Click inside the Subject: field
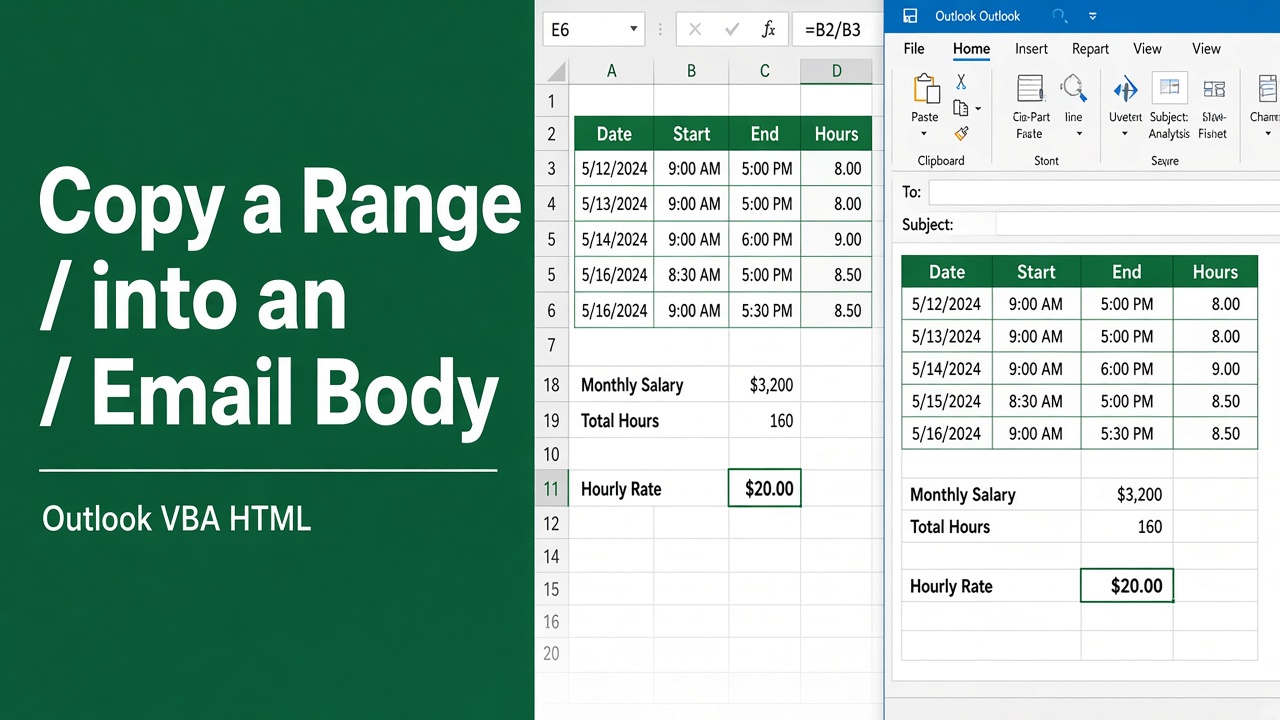The height and width of the screenshot is (720, 1280). pos(1138,224)
